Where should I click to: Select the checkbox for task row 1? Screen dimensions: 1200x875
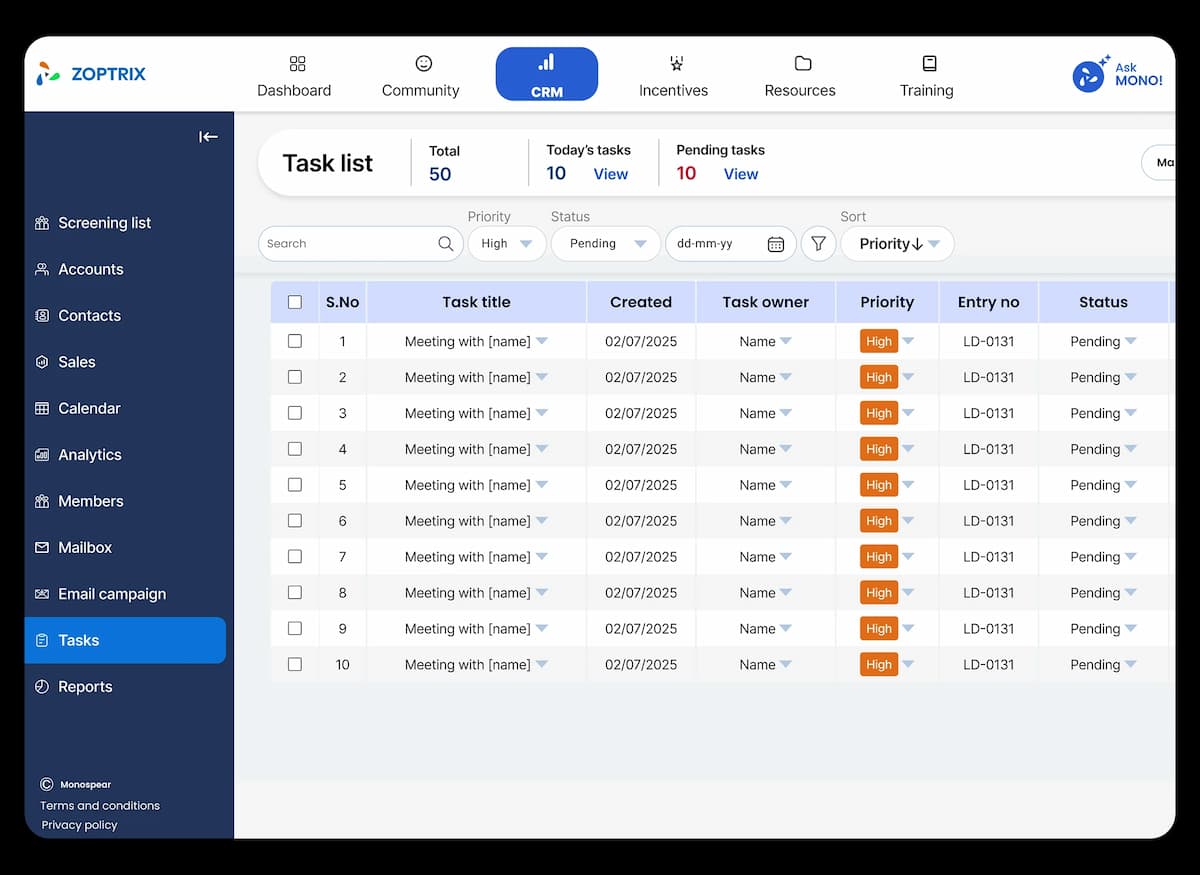pos(295,341)
